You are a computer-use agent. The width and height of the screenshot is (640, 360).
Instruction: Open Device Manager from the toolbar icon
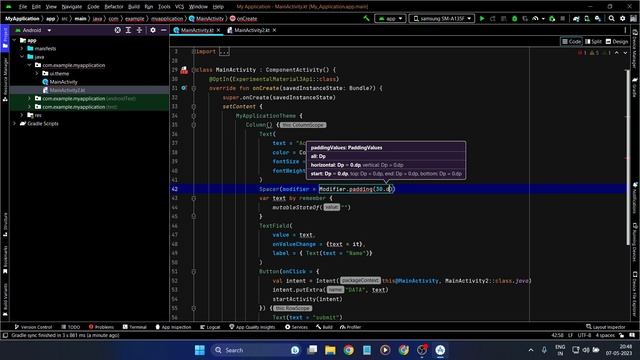click(x=587, y=18)
